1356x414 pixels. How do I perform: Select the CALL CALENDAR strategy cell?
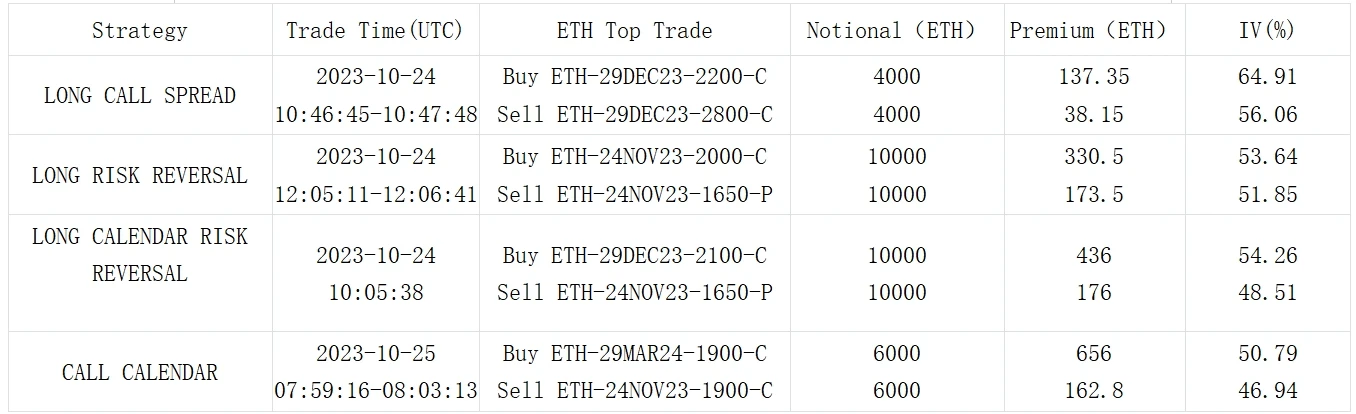(x=140, y=373)
